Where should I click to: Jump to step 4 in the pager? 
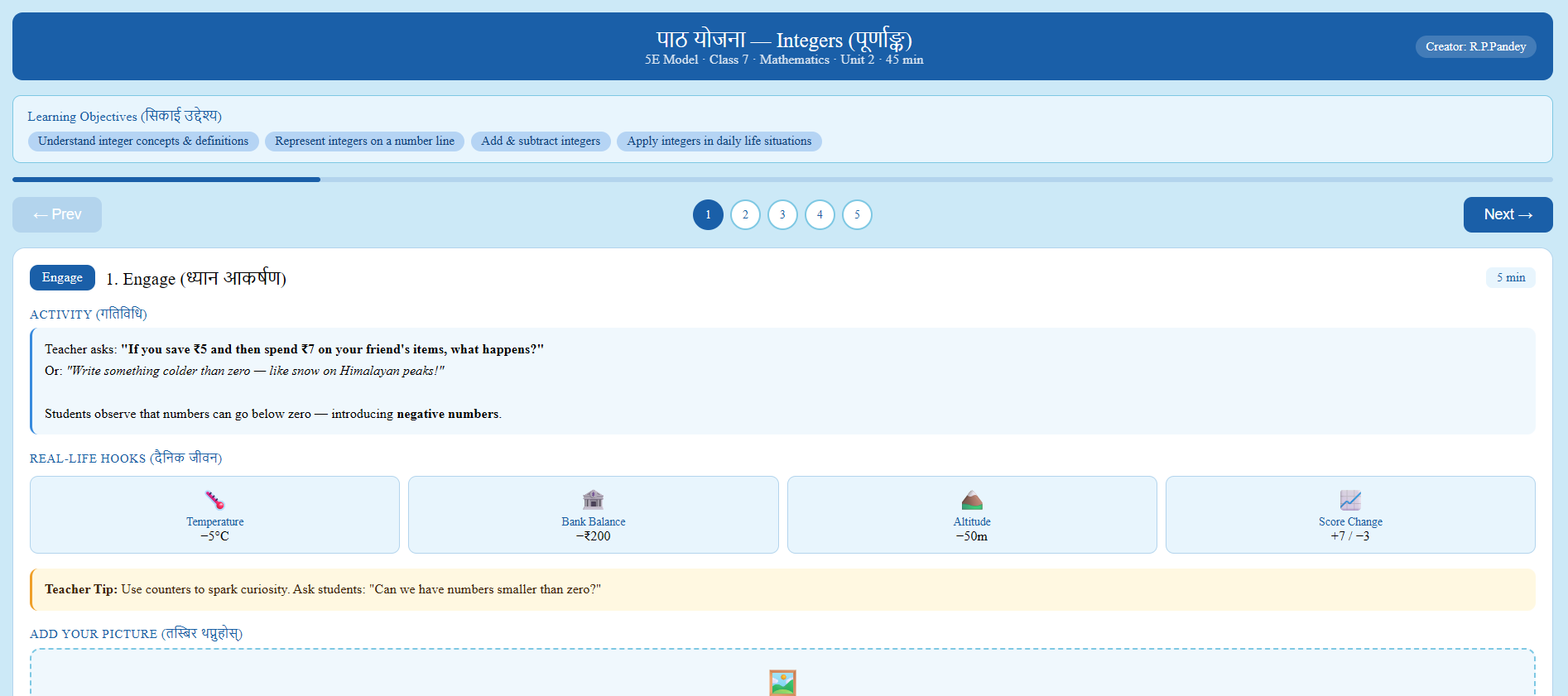tap(820, 214)
